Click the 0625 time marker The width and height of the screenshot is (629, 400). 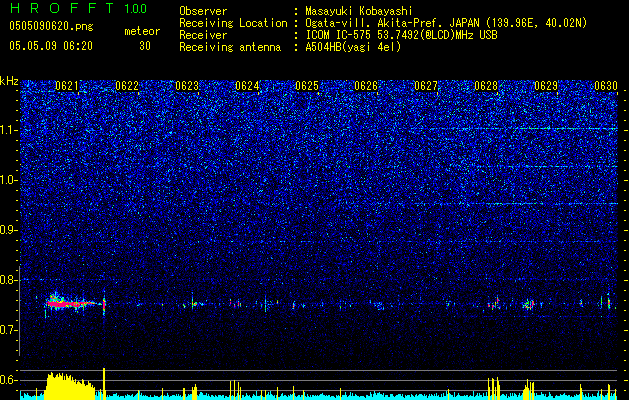point(306,86)
